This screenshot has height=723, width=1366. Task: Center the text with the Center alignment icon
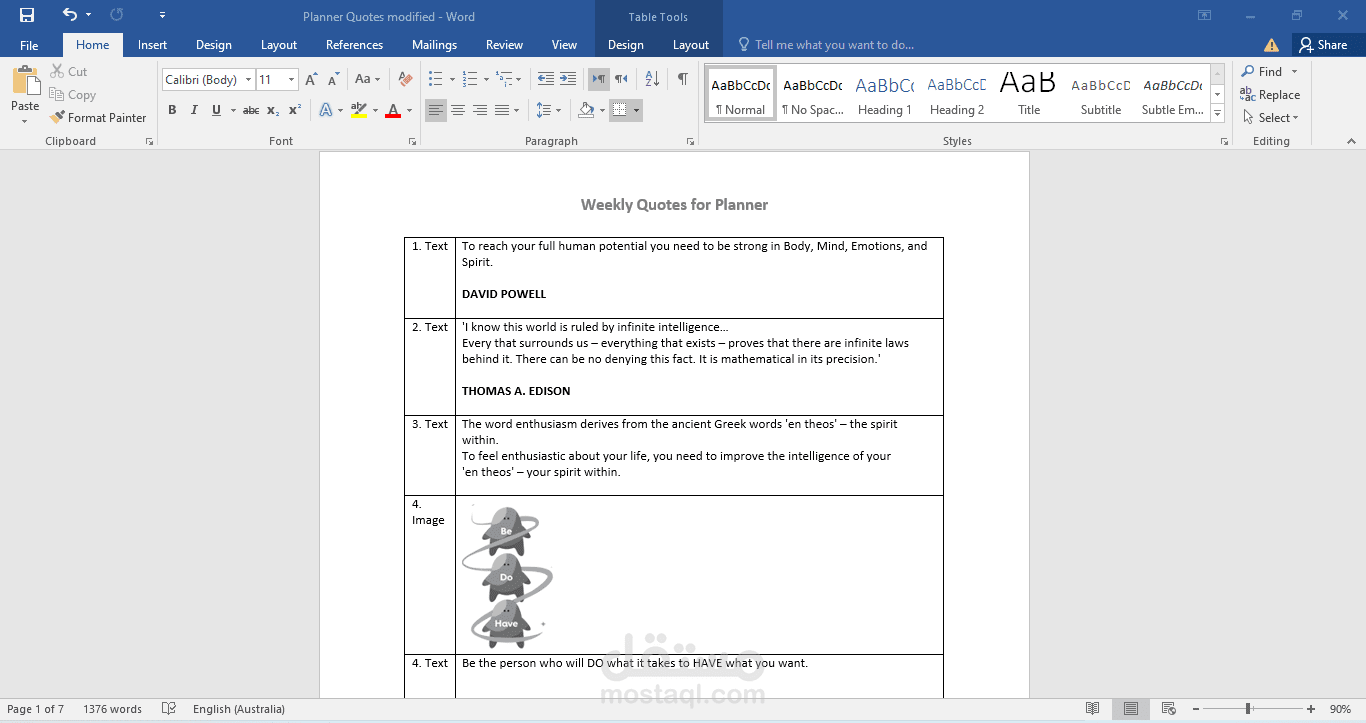[457, 110]
